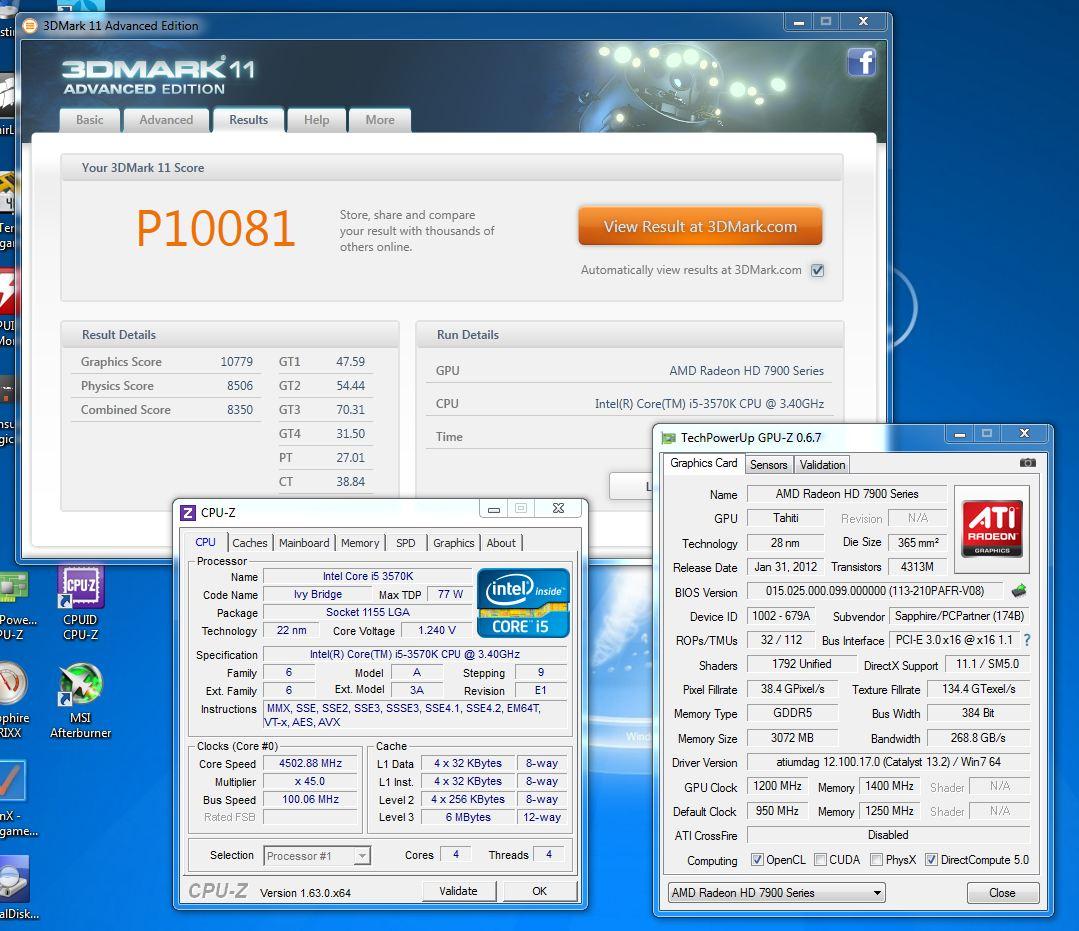Image resolution: width=1079 pixels, height=931 pixels.
Task: Click the Shaders 1792 Unified field
Action: tap(802, 664)
